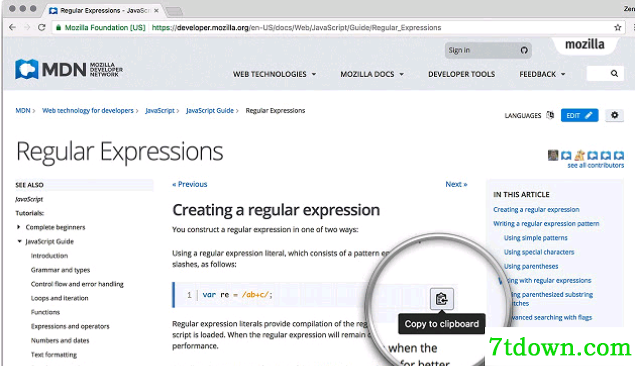Open Grammar and types sidebar link
This screenshot has height=366, width=635.
(x=60, y=270)
